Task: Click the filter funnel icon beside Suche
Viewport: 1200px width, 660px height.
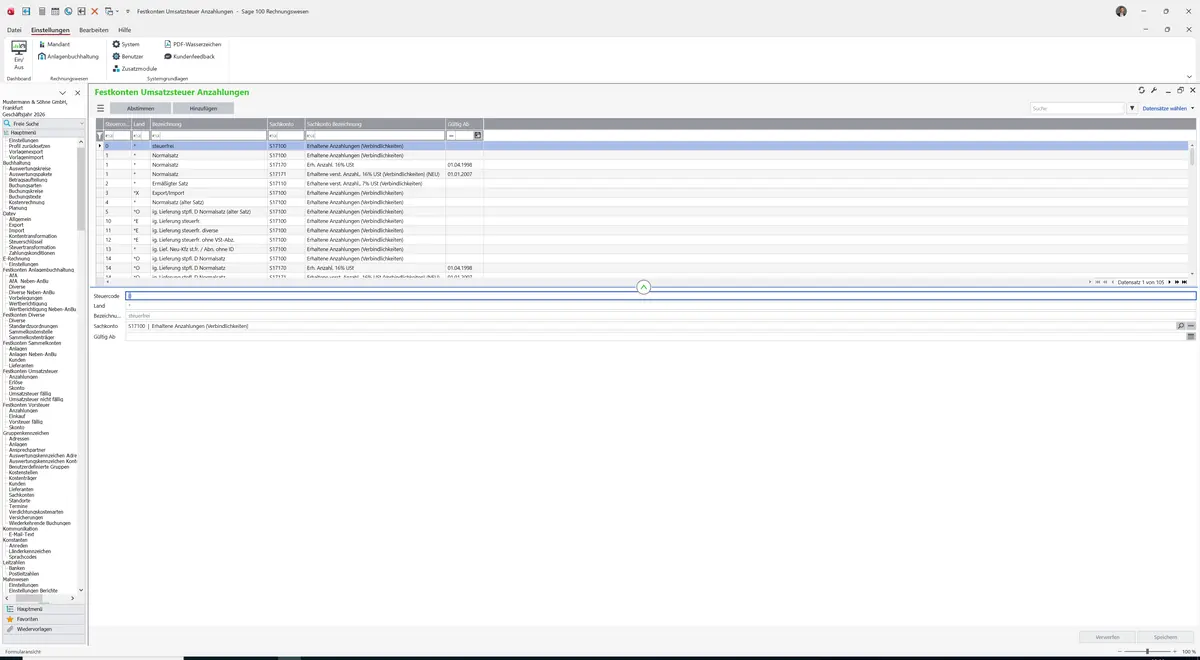Action: [x=1132, y=108]
